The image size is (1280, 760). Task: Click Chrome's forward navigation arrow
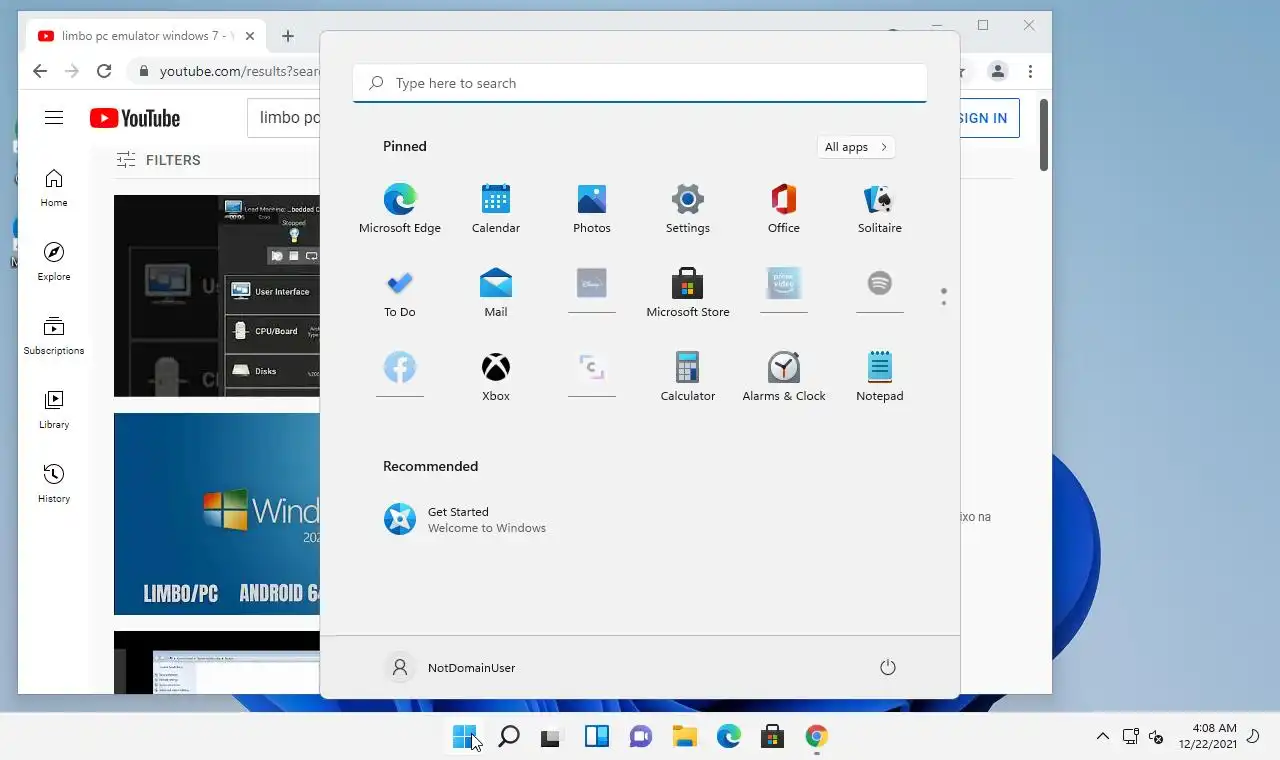tap(72, 71)
